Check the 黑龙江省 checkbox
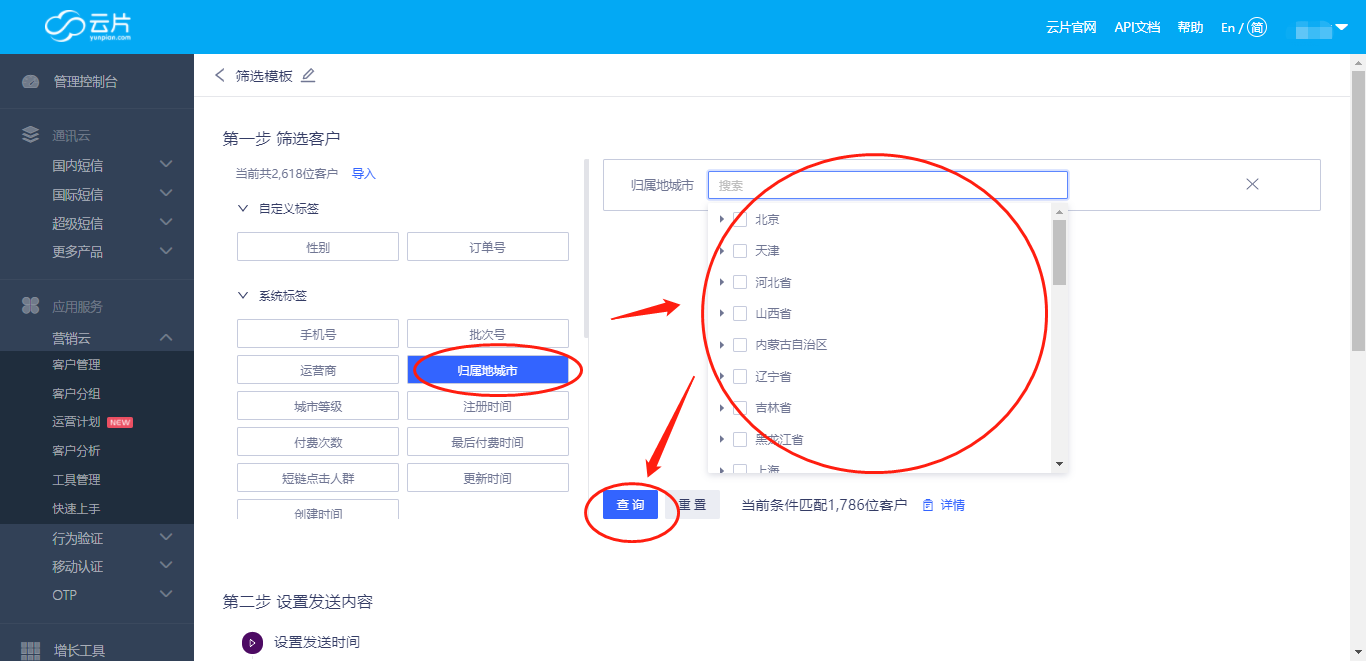1366x661 pixels. coord(740,439)
